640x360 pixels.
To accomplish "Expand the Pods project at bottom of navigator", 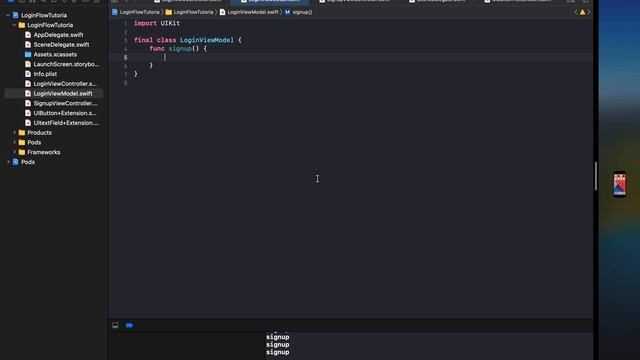I will pyautogui.click(x=8, y=162).
